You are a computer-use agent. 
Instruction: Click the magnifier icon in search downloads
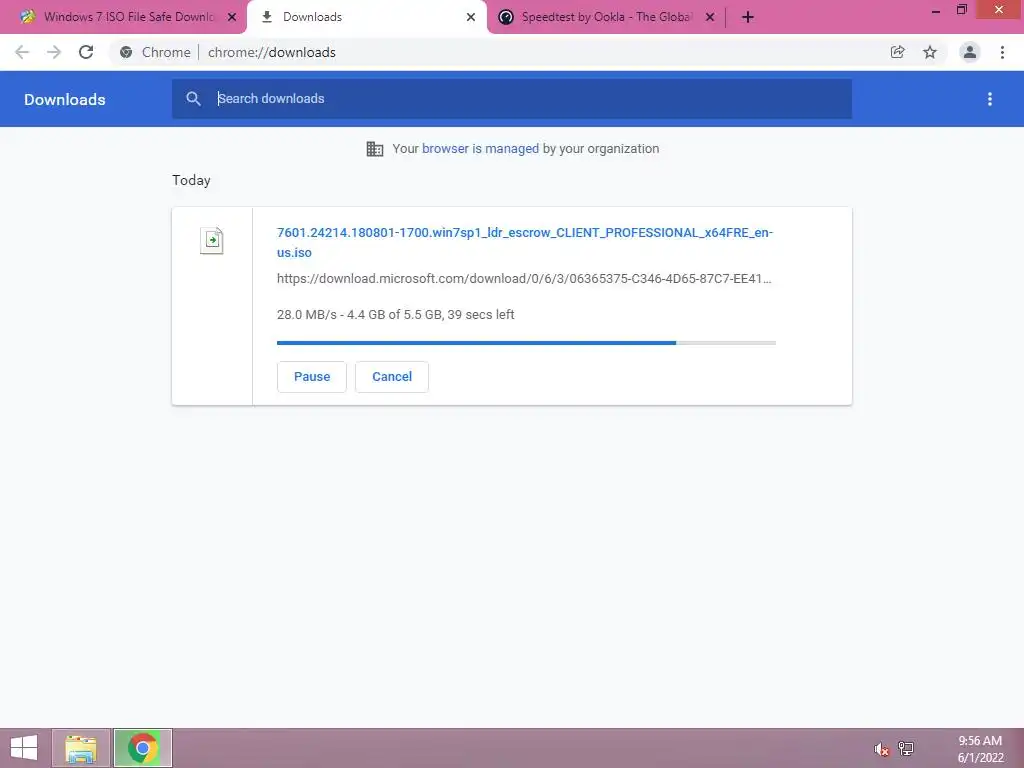pyautogui.click(x=193, y=99)
